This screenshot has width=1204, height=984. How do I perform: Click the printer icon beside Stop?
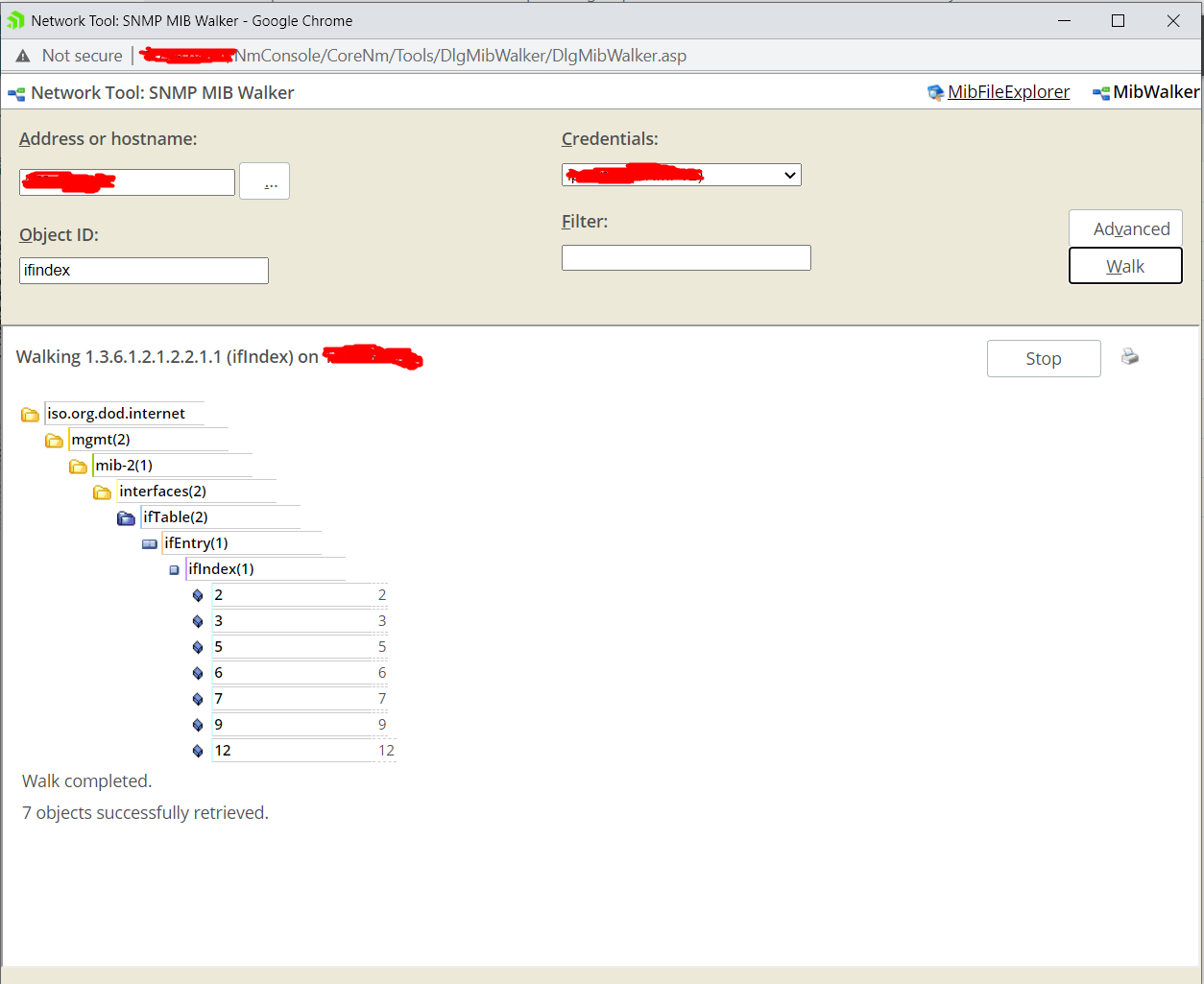click(x=1130, y=357)
